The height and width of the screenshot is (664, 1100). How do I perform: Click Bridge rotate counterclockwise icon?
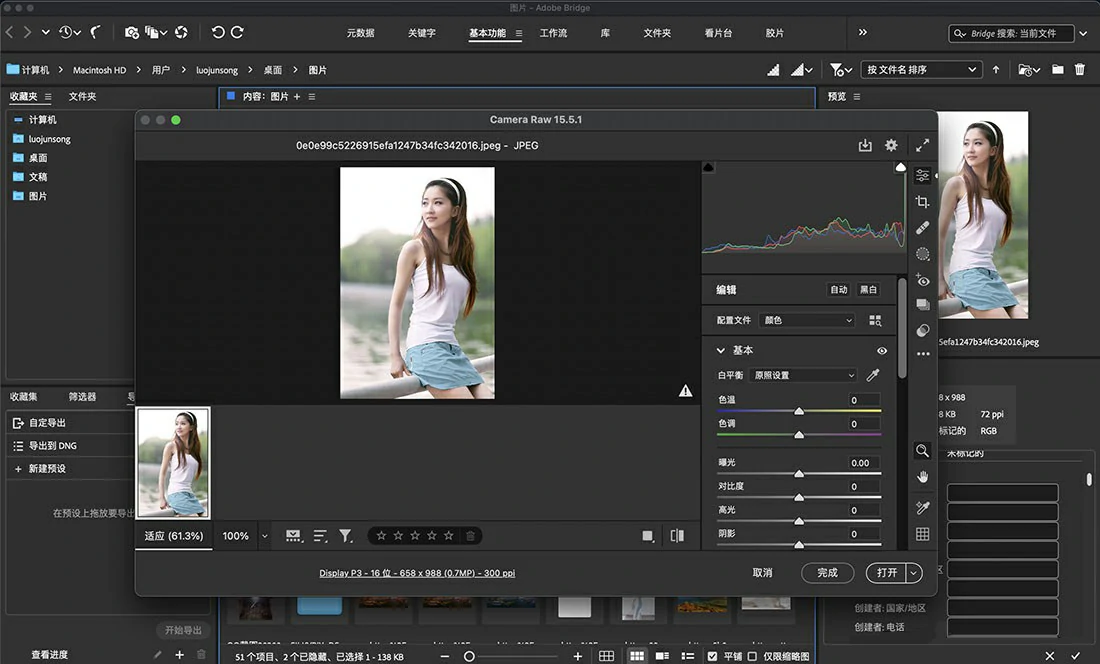(x=217, y=32)
